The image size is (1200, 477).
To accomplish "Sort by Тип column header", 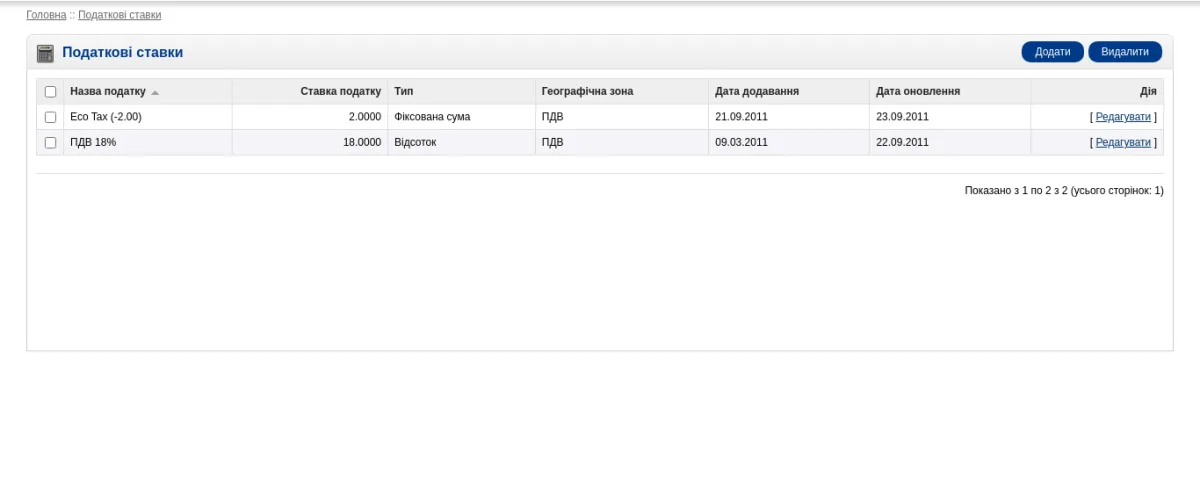I will [404, 91].
